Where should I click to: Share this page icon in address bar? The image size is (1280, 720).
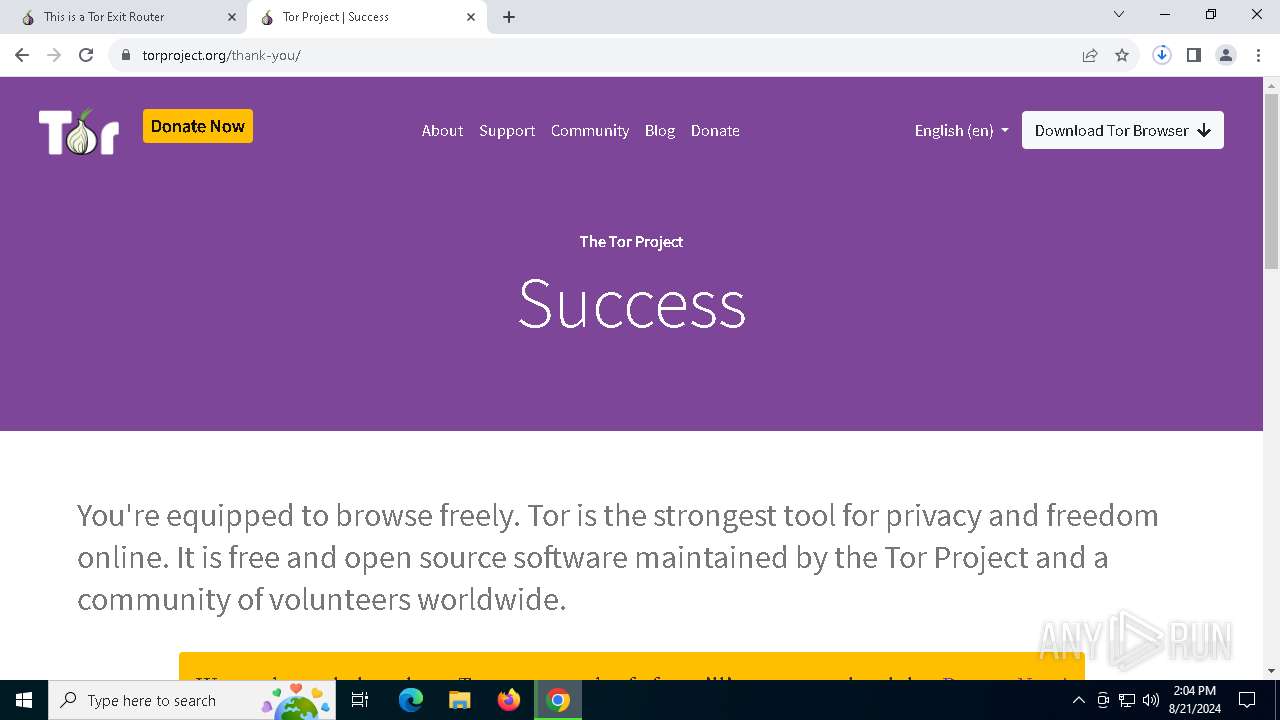(x=1090, y=55)
